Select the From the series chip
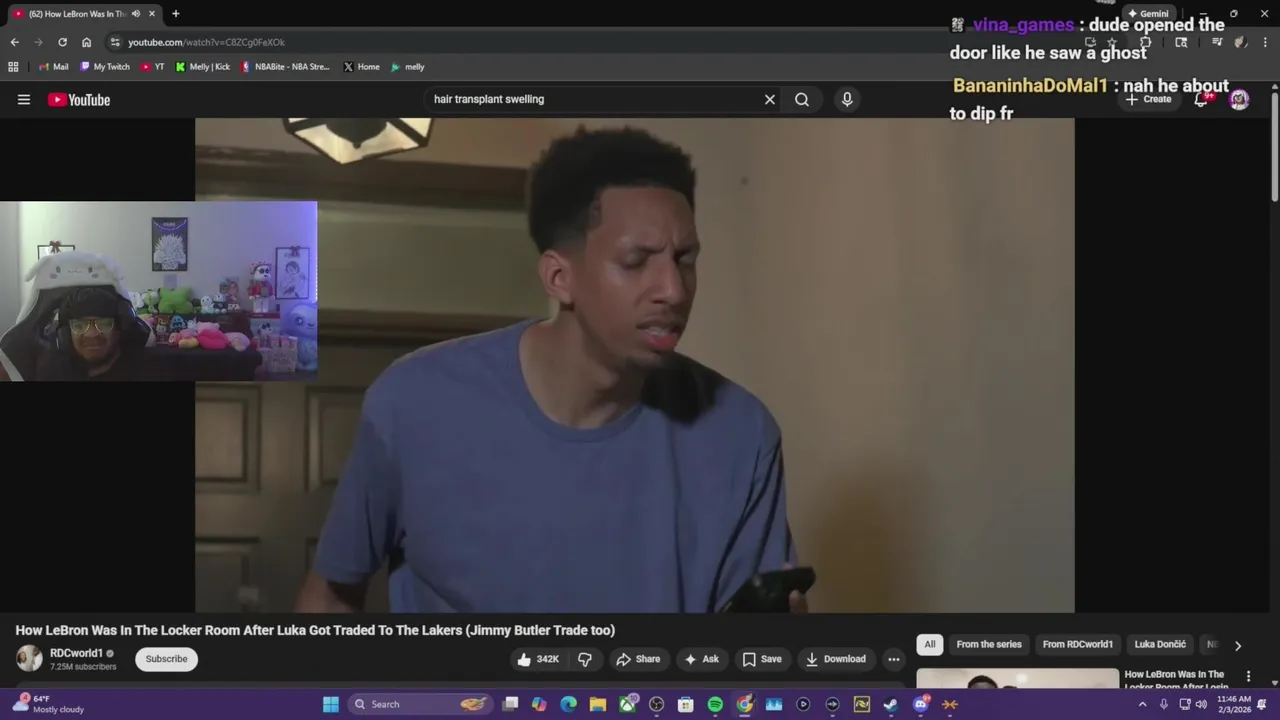The height and width of the screenshot is (720, 1280). pos(989,644)
